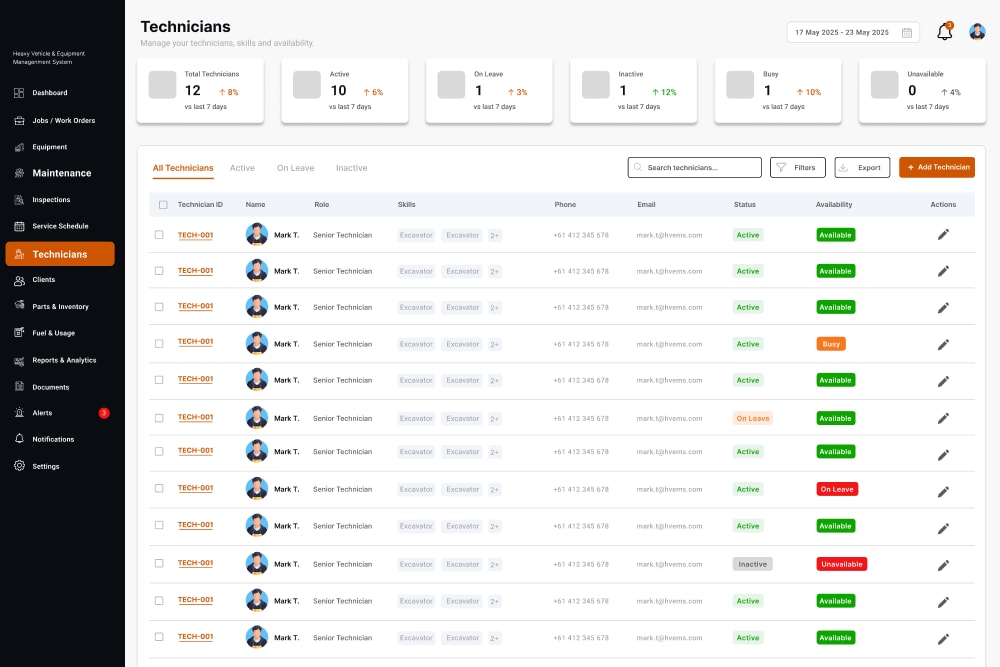This screenshot has width=1000, height=667.
Task: Click the grey Inactive status badge
Action: click(753, 564)
